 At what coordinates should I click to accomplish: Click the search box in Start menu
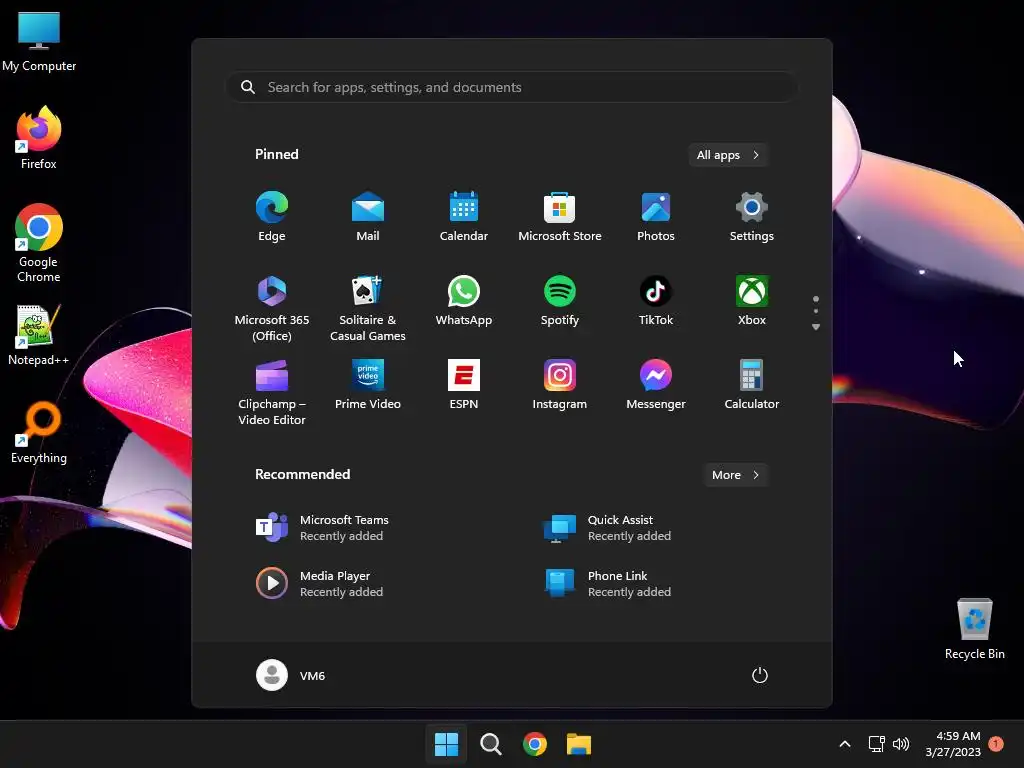[x=511, y=87]
